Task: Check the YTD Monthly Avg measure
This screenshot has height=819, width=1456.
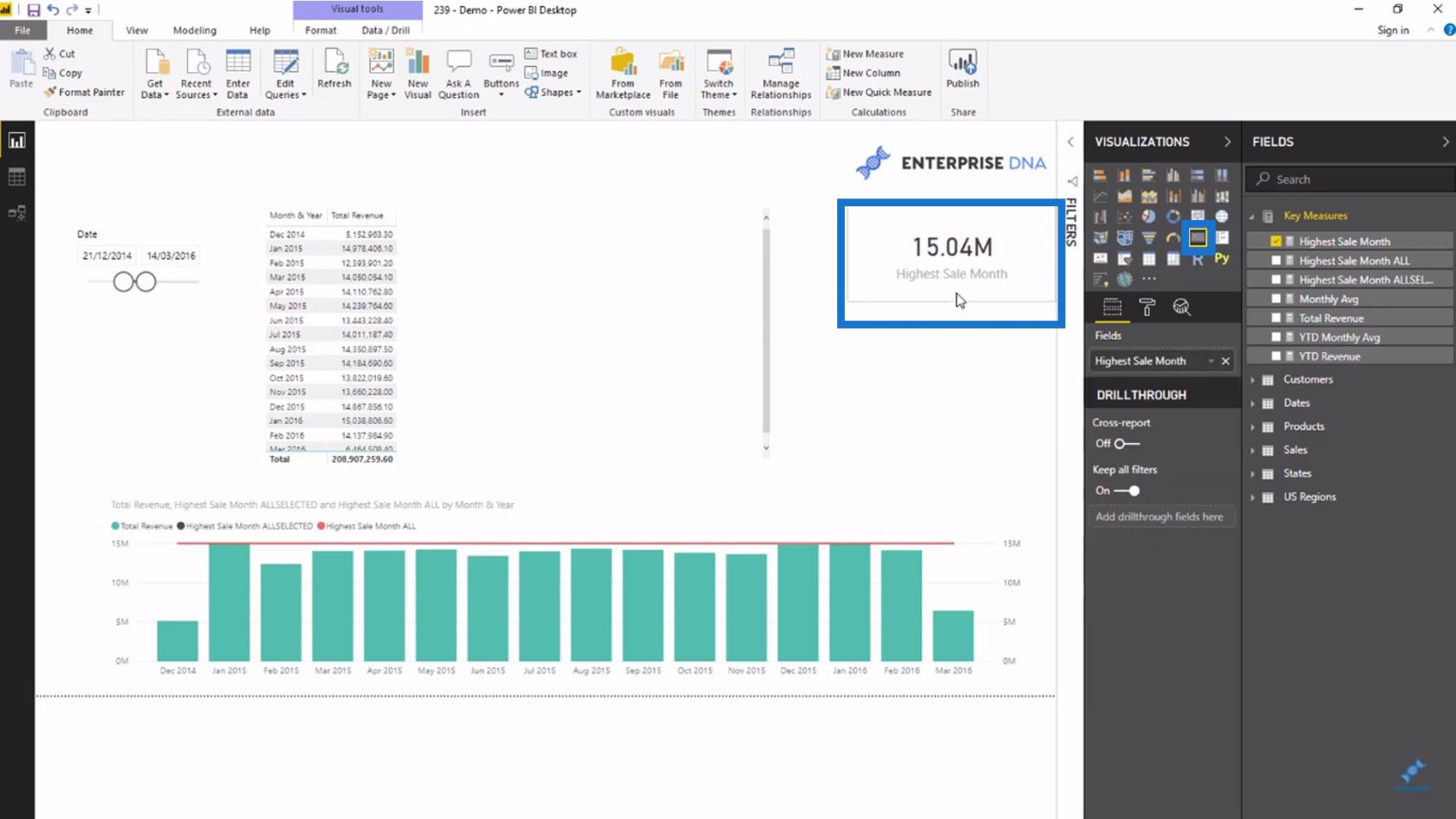Action: (1276, 337)
